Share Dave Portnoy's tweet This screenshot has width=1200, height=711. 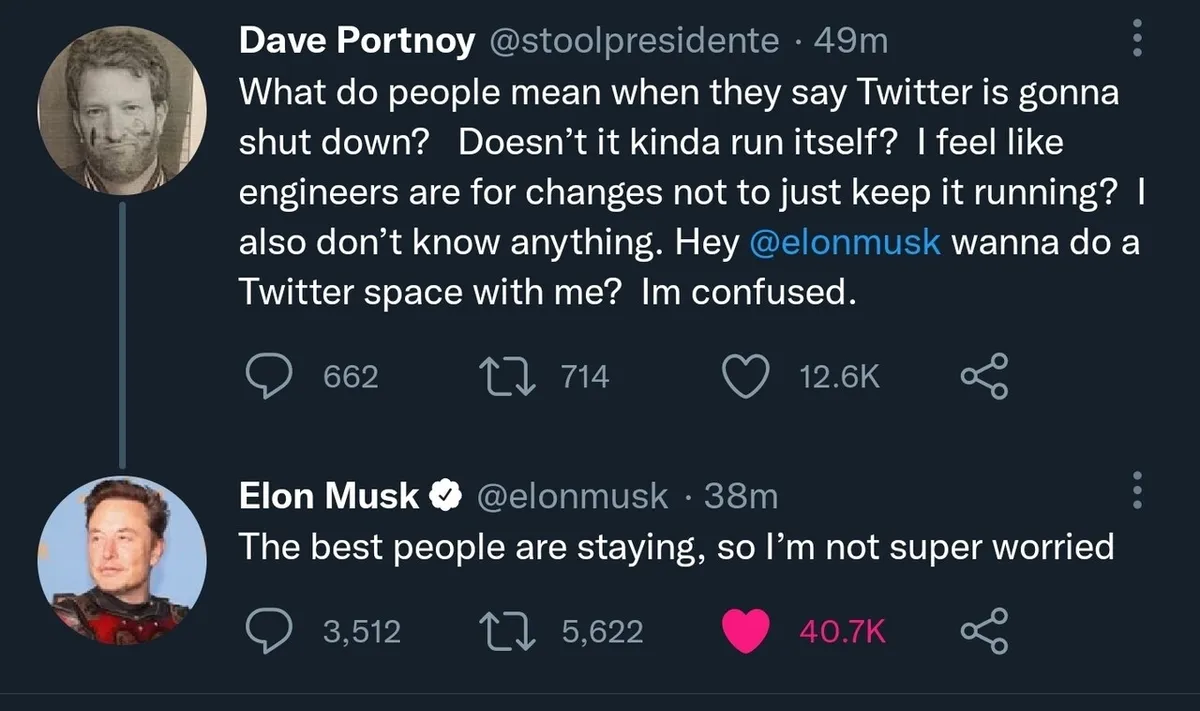(987, 377)
